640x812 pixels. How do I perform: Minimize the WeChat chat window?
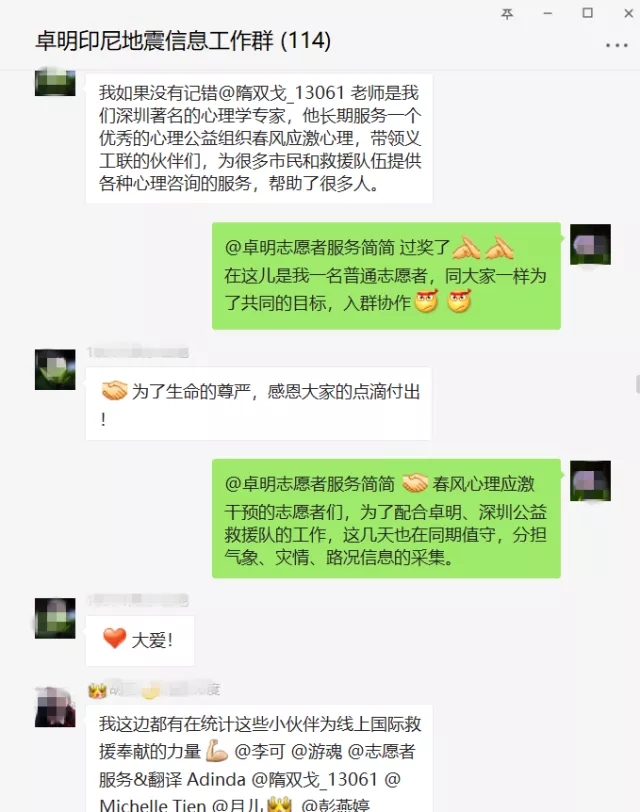547,13
